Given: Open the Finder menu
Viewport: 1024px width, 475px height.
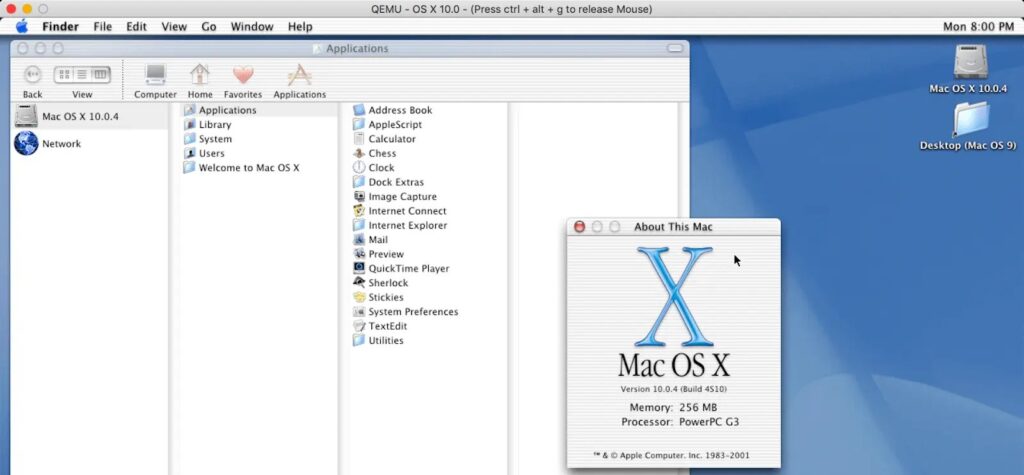Looking at the screenshot, I should pos(60,27).
